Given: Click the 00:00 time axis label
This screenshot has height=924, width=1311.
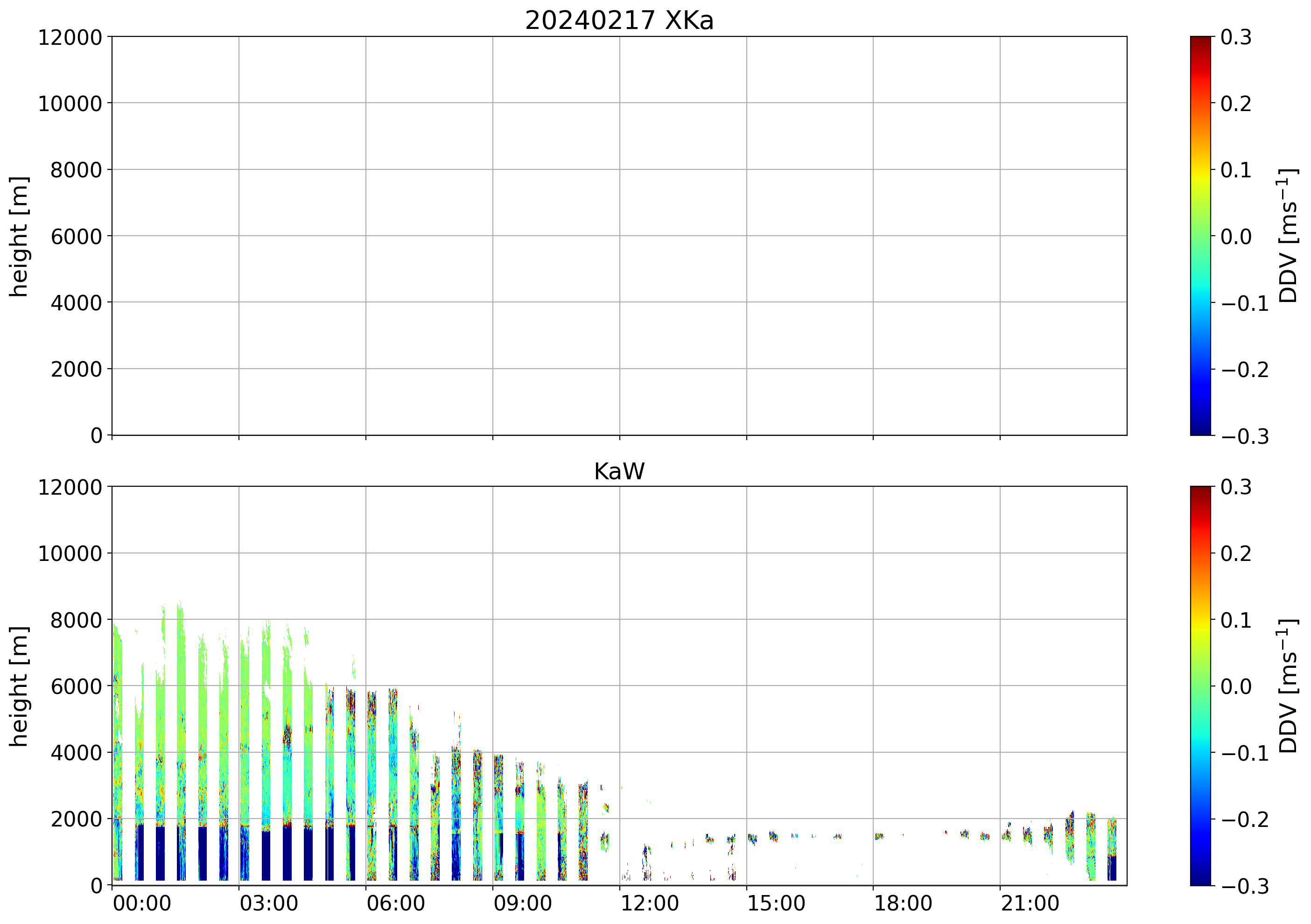Looking at the screenshot, I should pyautogui.click(x=141, y=903).
